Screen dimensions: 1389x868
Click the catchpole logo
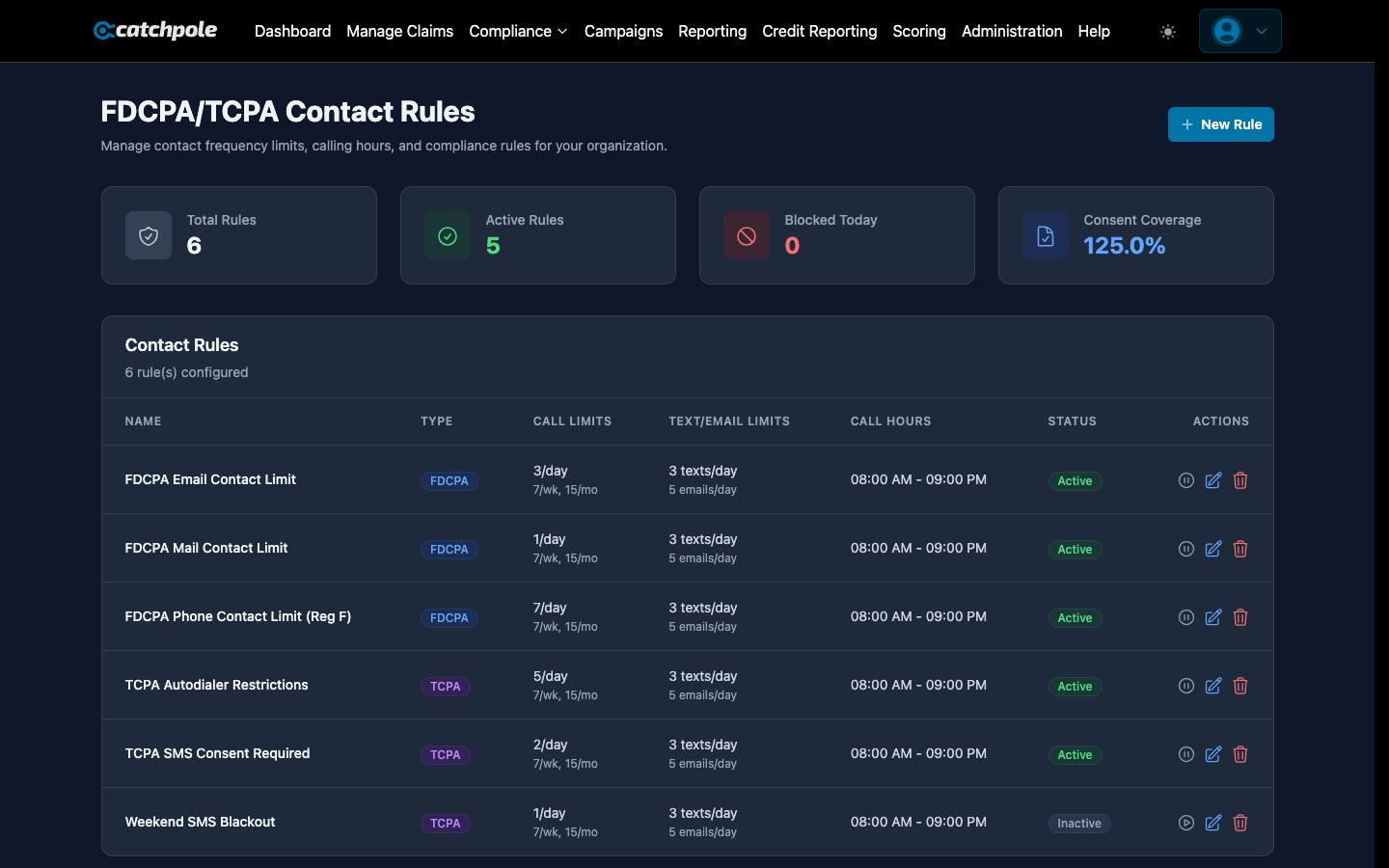(x=154, y=30)
